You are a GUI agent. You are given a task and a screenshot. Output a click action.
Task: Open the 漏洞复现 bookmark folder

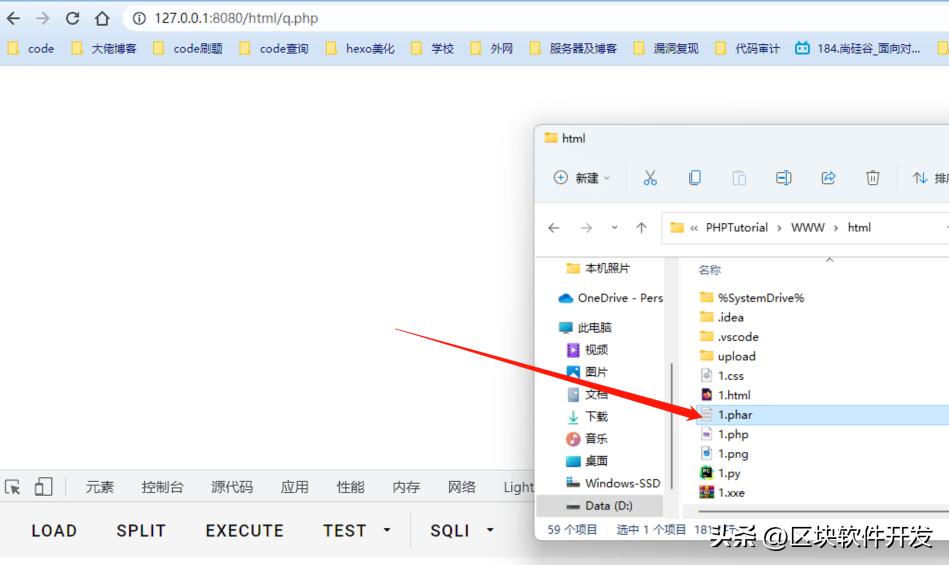pos(666,48)
